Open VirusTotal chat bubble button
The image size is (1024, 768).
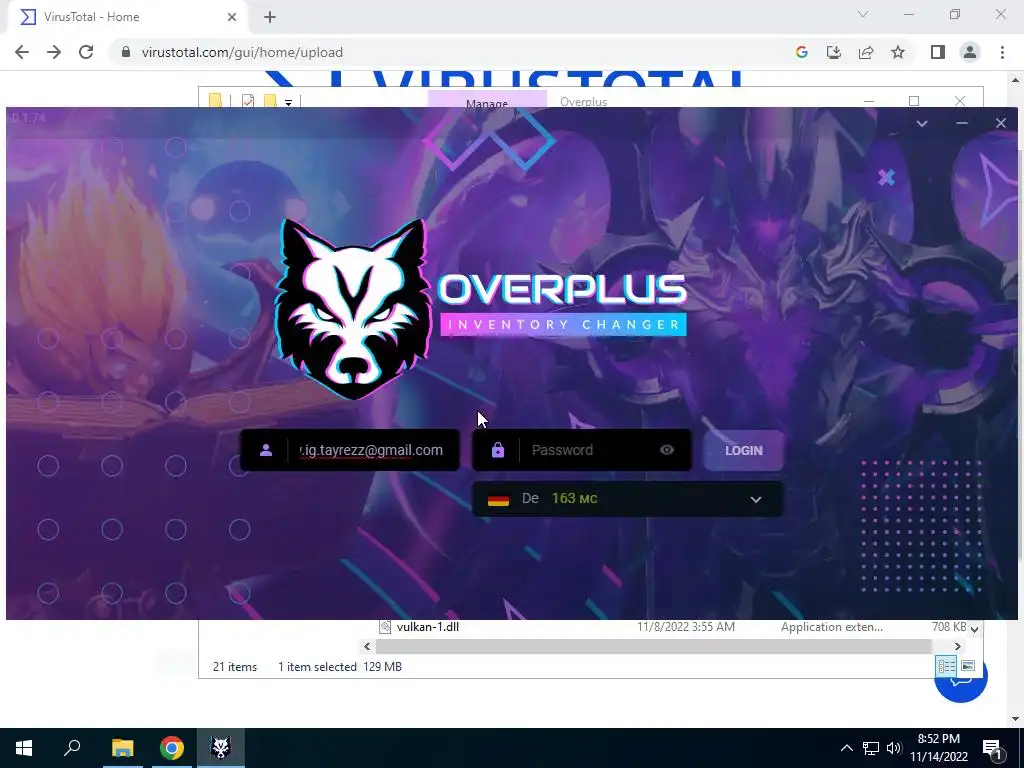pyautogui.click(x=961, y=678)
